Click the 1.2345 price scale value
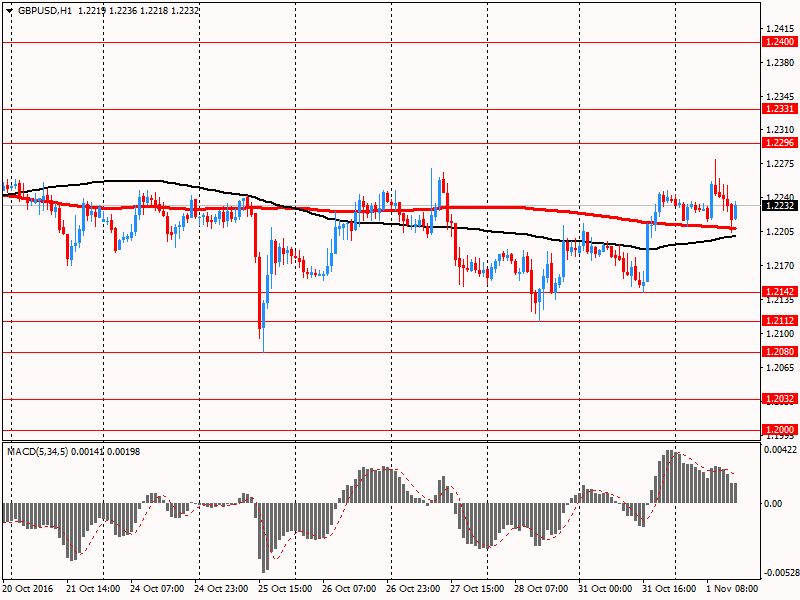 [x=780, y=96]
